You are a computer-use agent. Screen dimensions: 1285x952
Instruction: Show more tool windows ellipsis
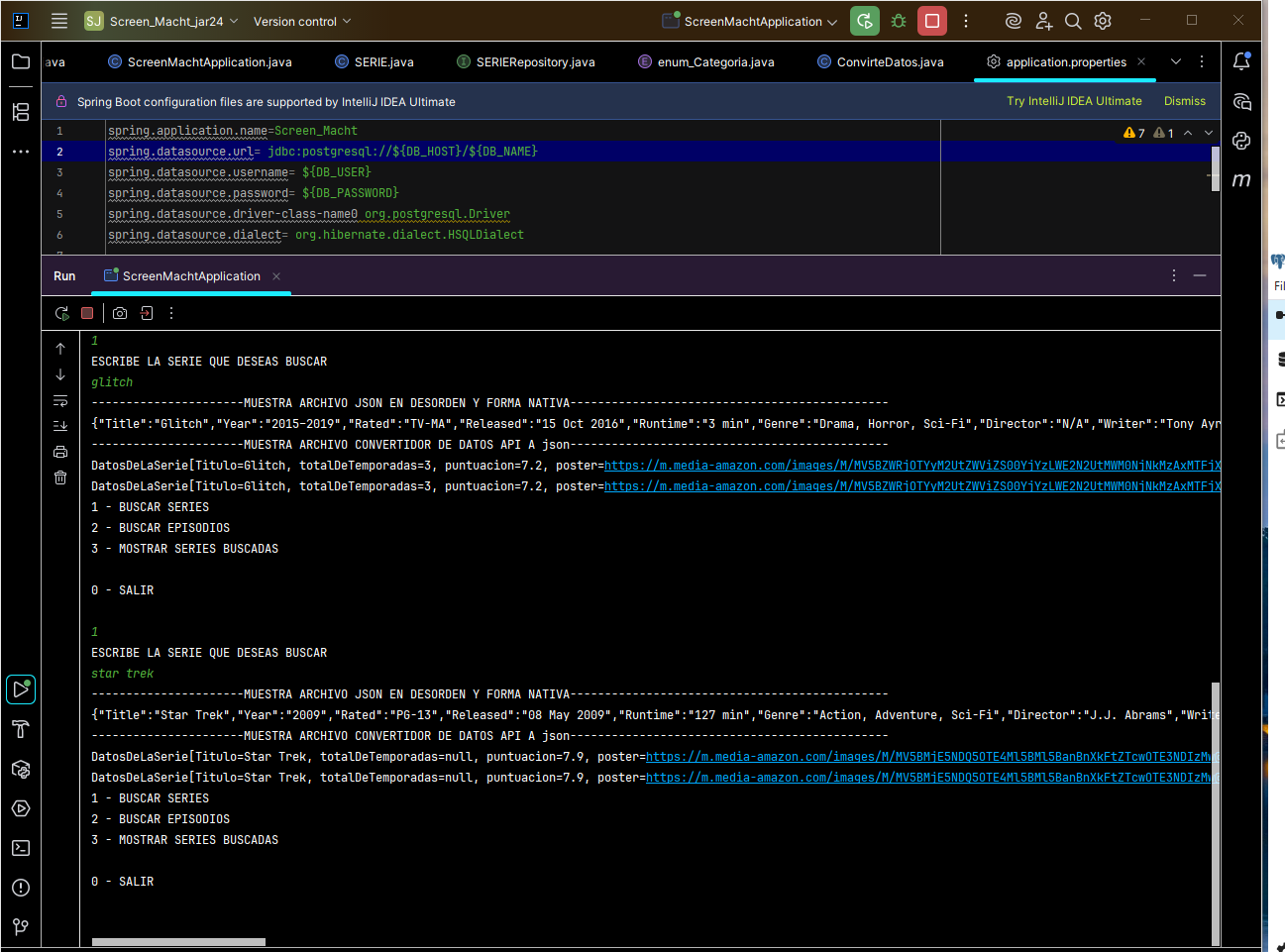coord(21,152)
